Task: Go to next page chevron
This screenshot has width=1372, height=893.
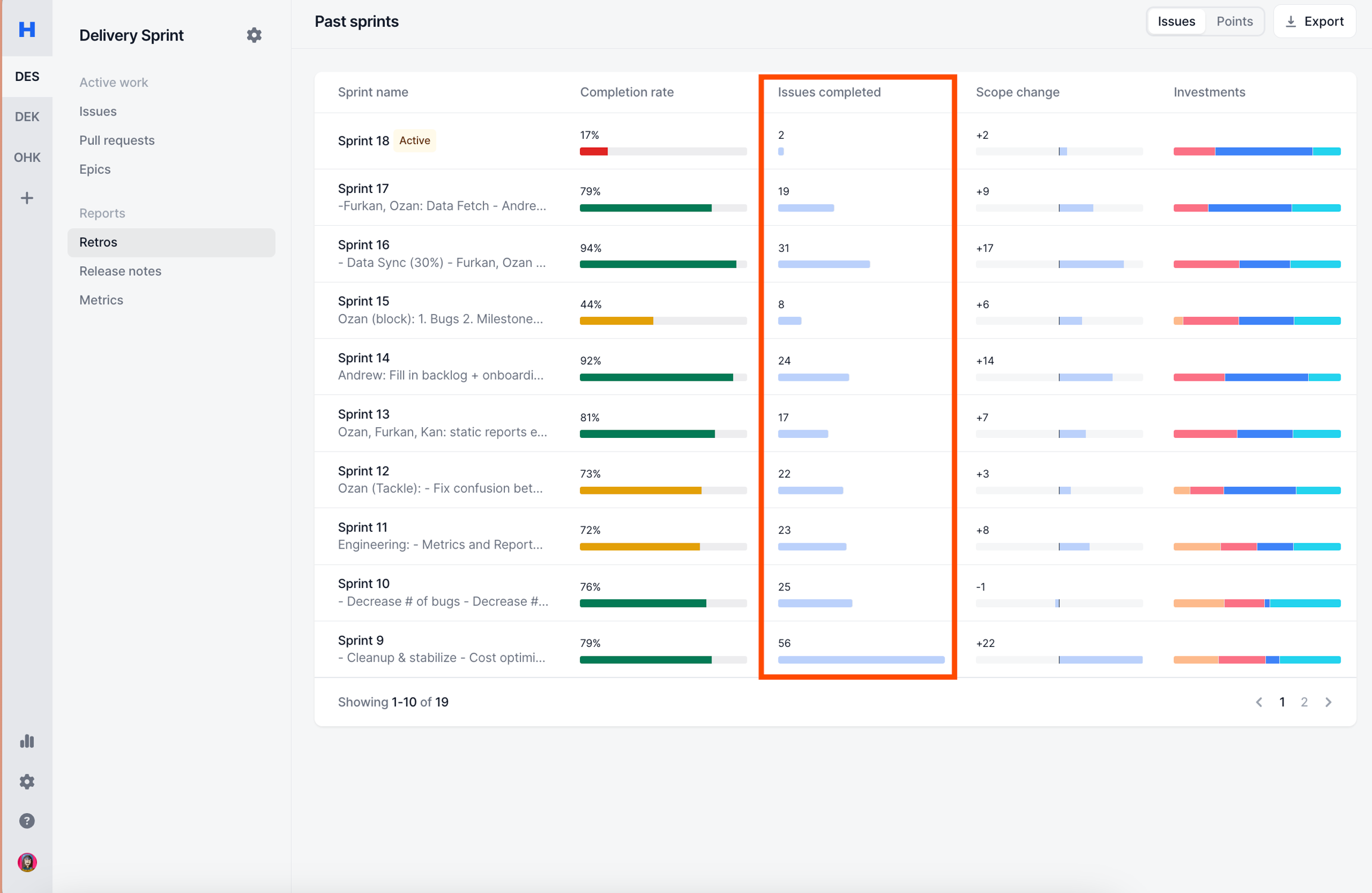Action: pos(1329,702)
